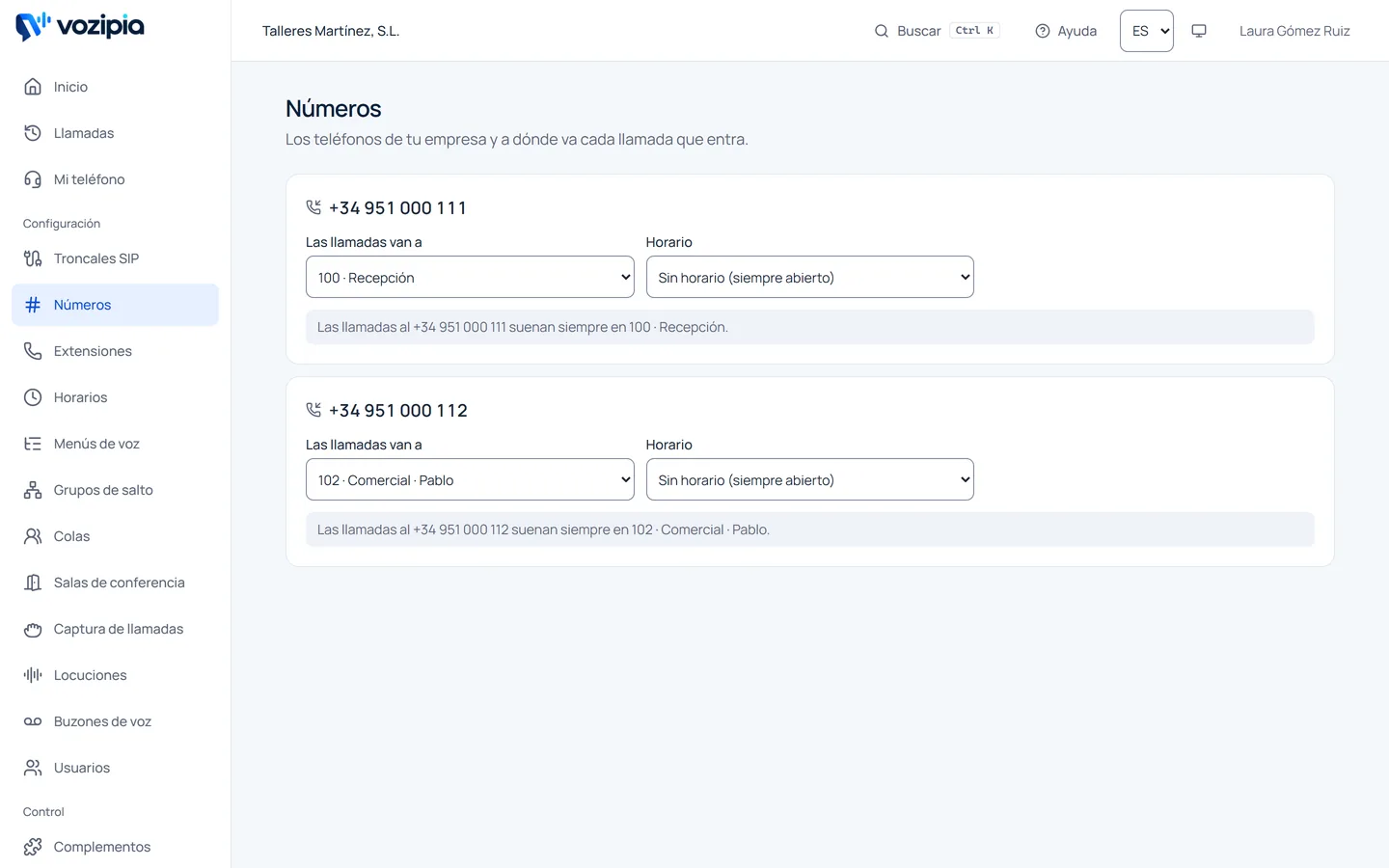Open Extensiones in the sidebar
The image size is (1389, 868).
[x=116, y=351]
